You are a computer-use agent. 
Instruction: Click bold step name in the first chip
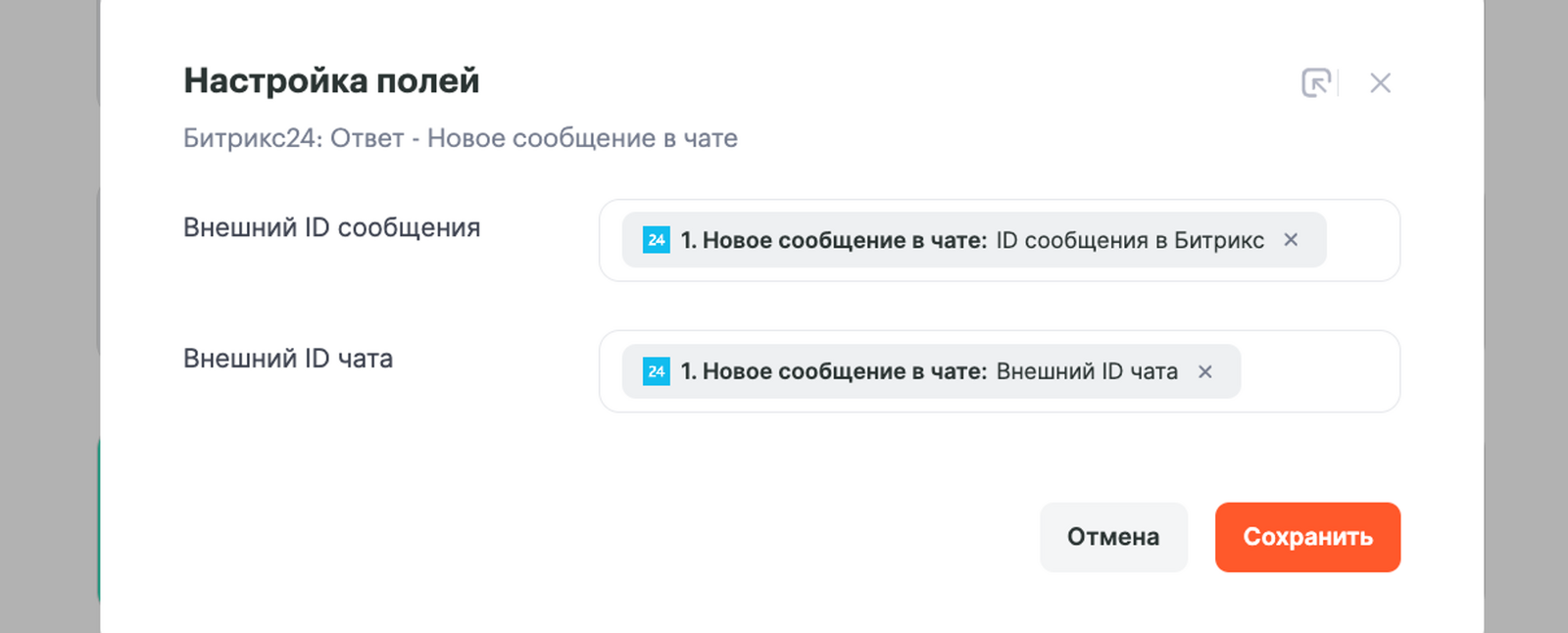833,240
